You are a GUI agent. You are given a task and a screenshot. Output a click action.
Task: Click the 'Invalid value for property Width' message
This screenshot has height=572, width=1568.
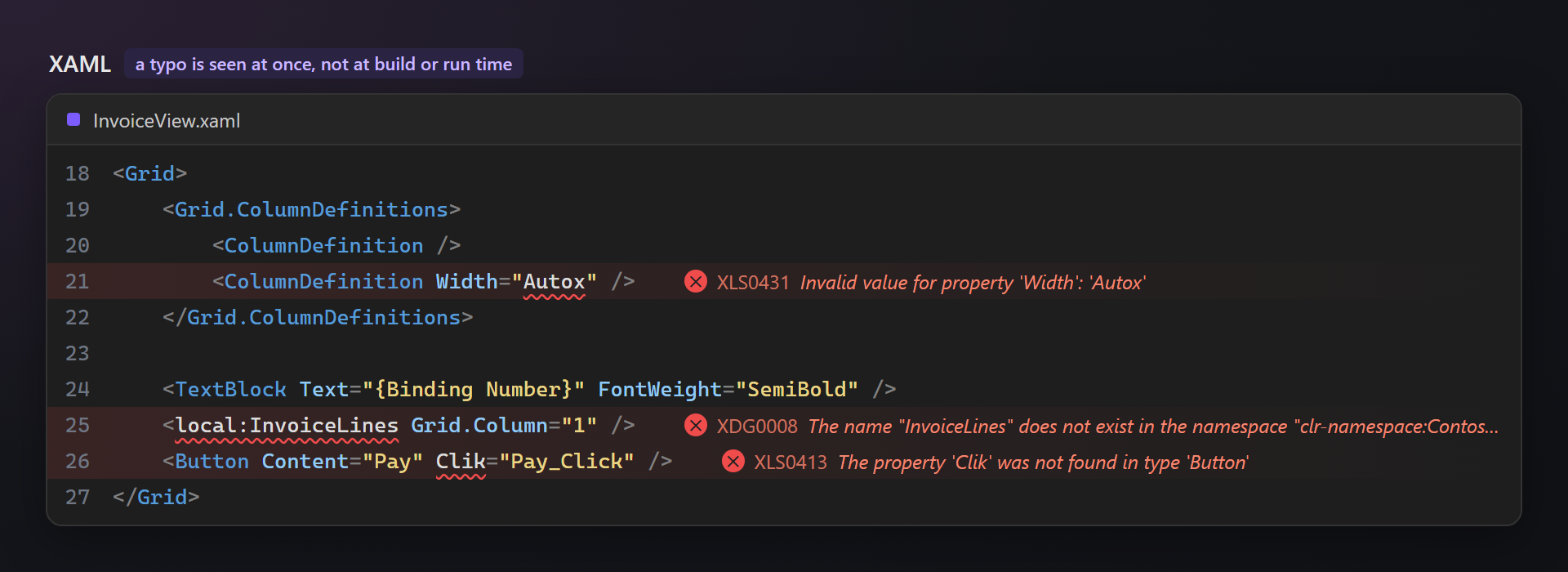(x=973, y=283)
